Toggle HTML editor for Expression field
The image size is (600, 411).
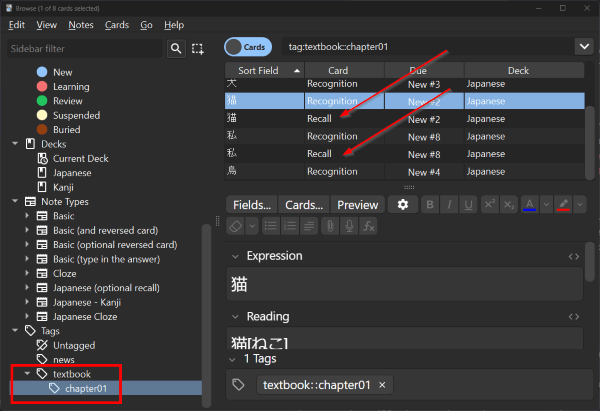point(574,256)
